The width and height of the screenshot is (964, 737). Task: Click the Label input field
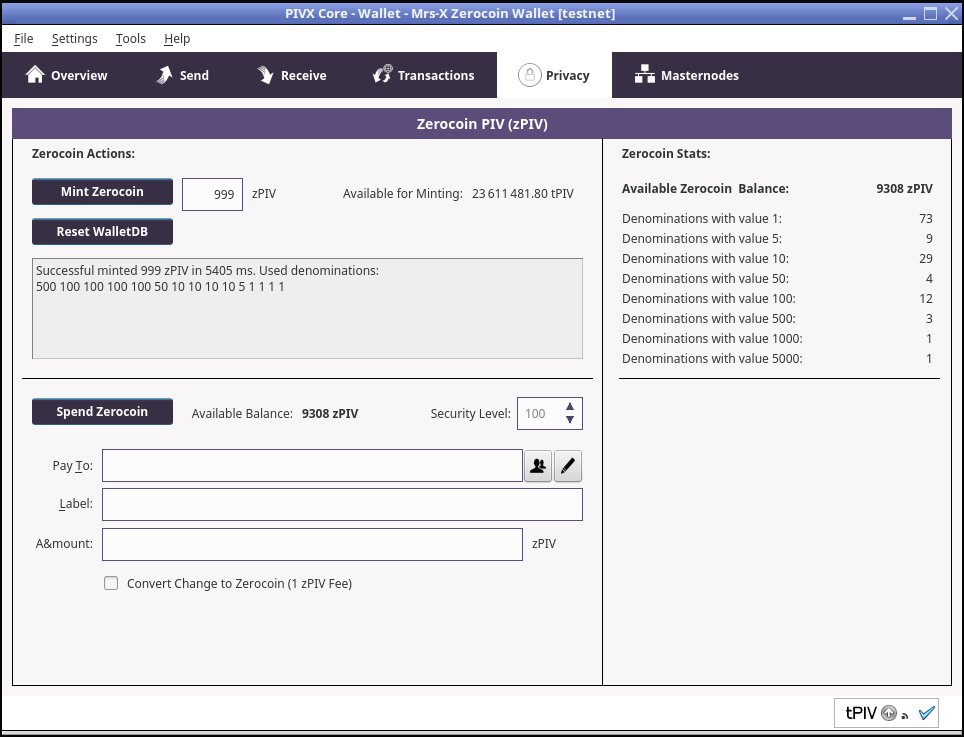pos(342,505)
